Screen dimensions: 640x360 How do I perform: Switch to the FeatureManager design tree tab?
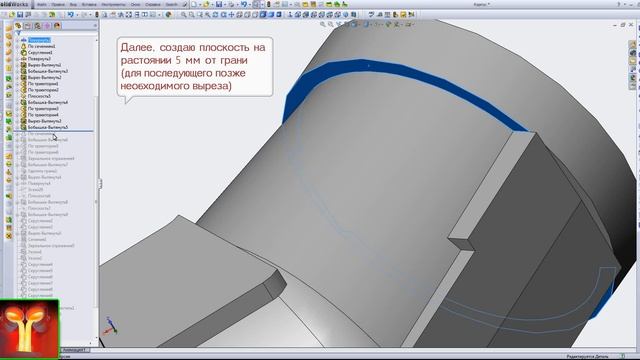pyautogui.click(x=18, y=26)
